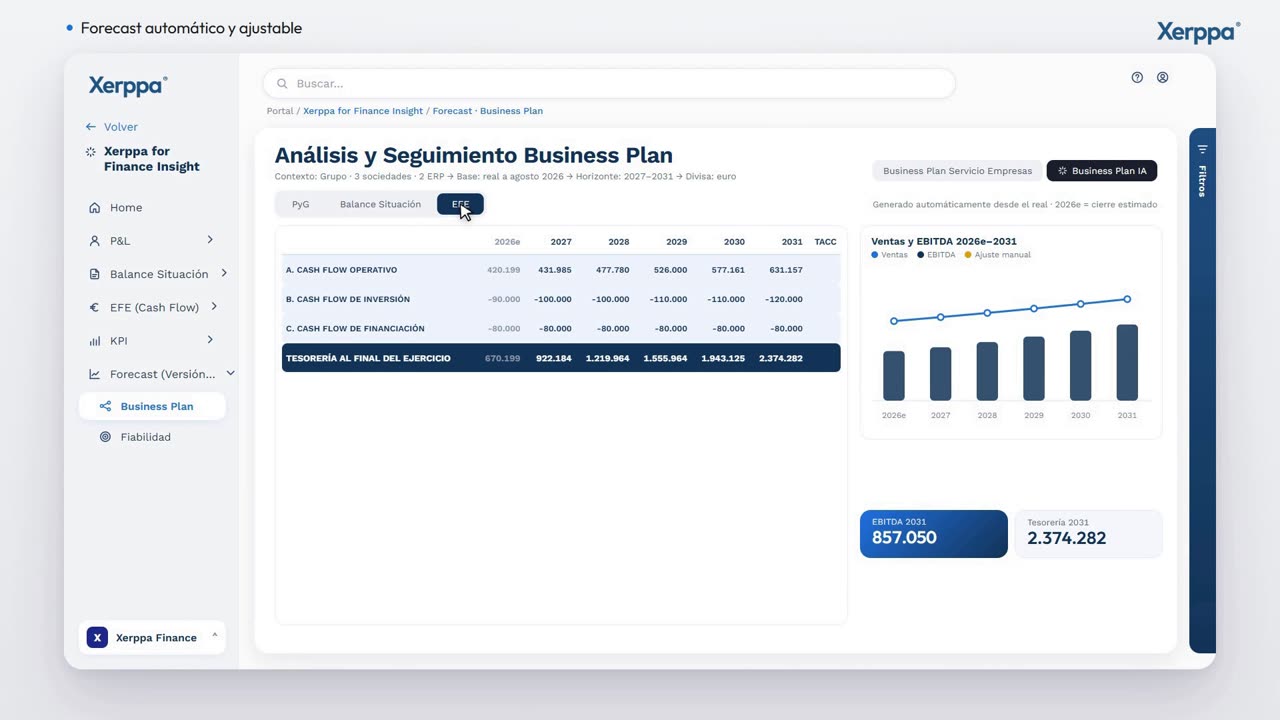Viewport: 1280px width, 720px height.
Task: Click the help question mark icon
Action: (x=1137, y=77)
